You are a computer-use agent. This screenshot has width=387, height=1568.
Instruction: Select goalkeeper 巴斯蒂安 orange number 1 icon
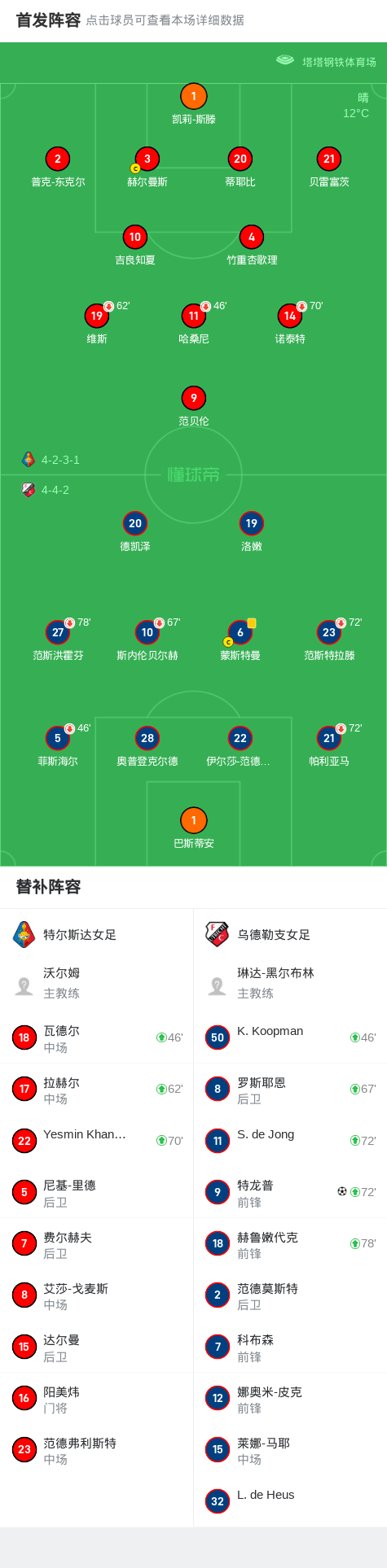tap(193, 820)
